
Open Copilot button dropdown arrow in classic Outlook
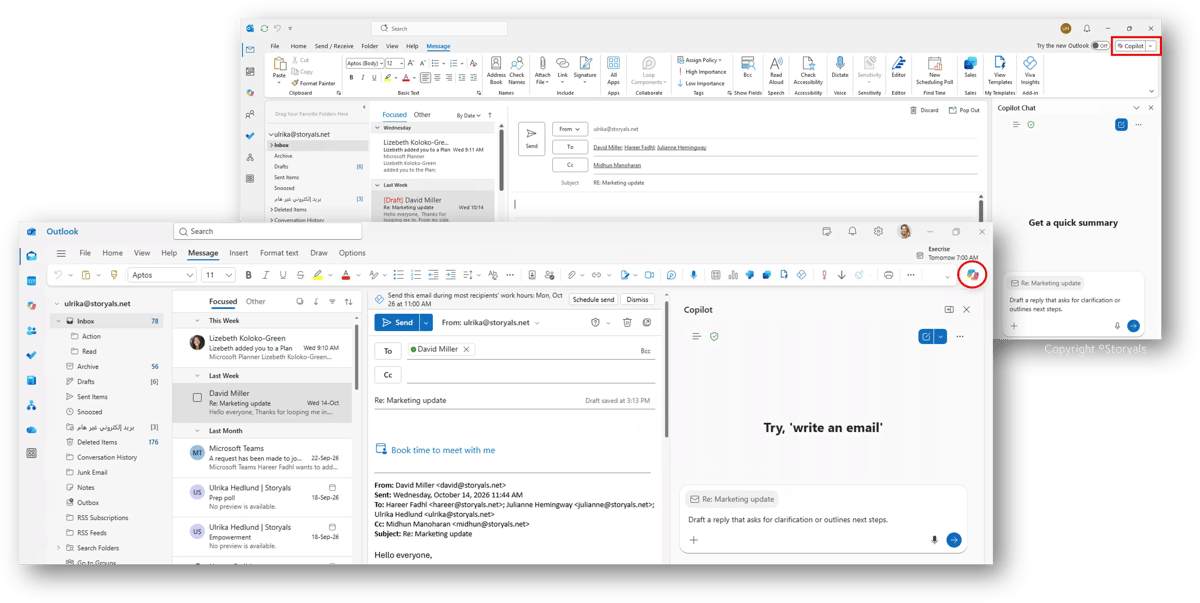[x=1151, y=46]
